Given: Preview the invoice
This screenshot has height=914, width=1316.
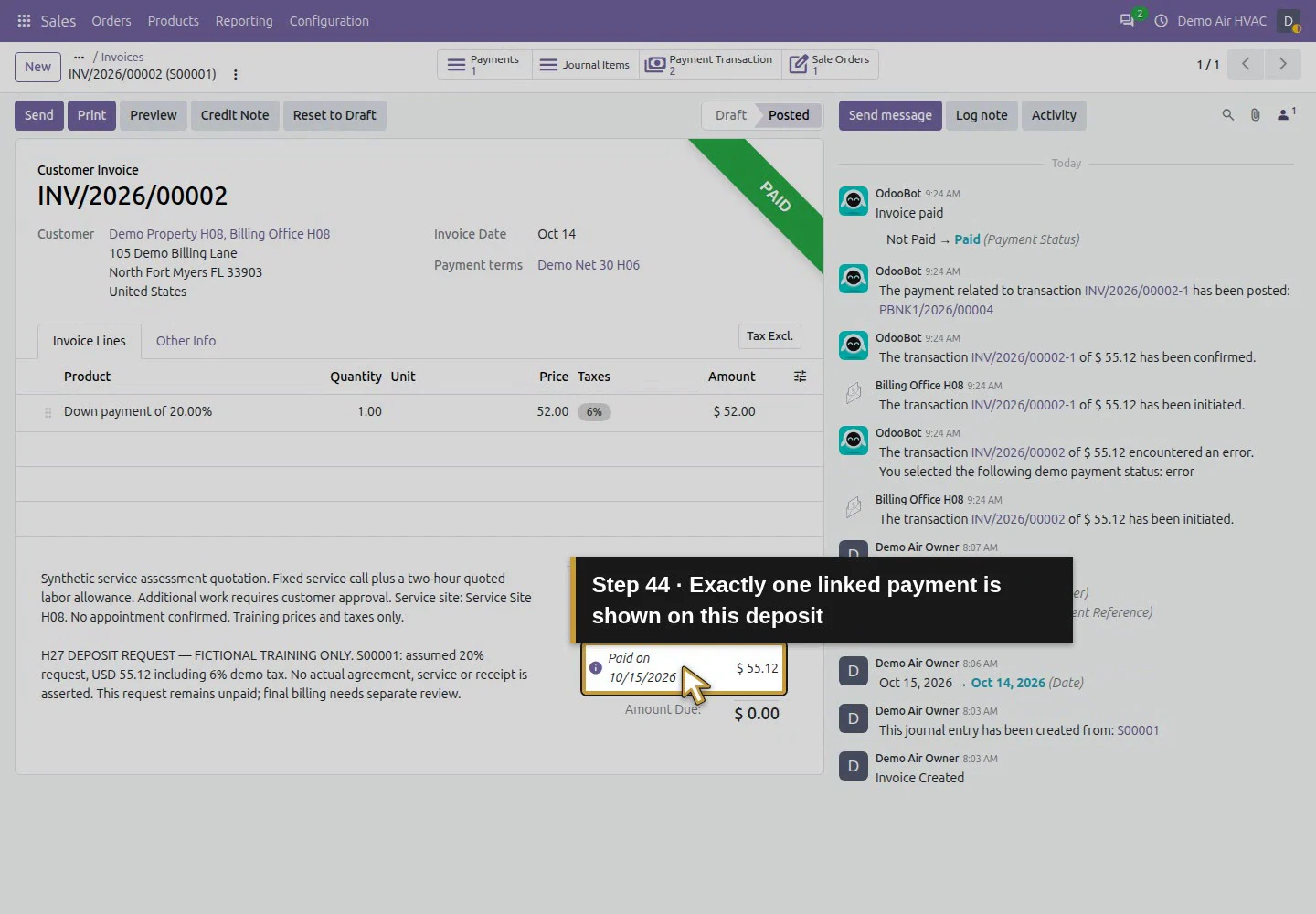Looking at the screenshot, I should tap(154, 115).
